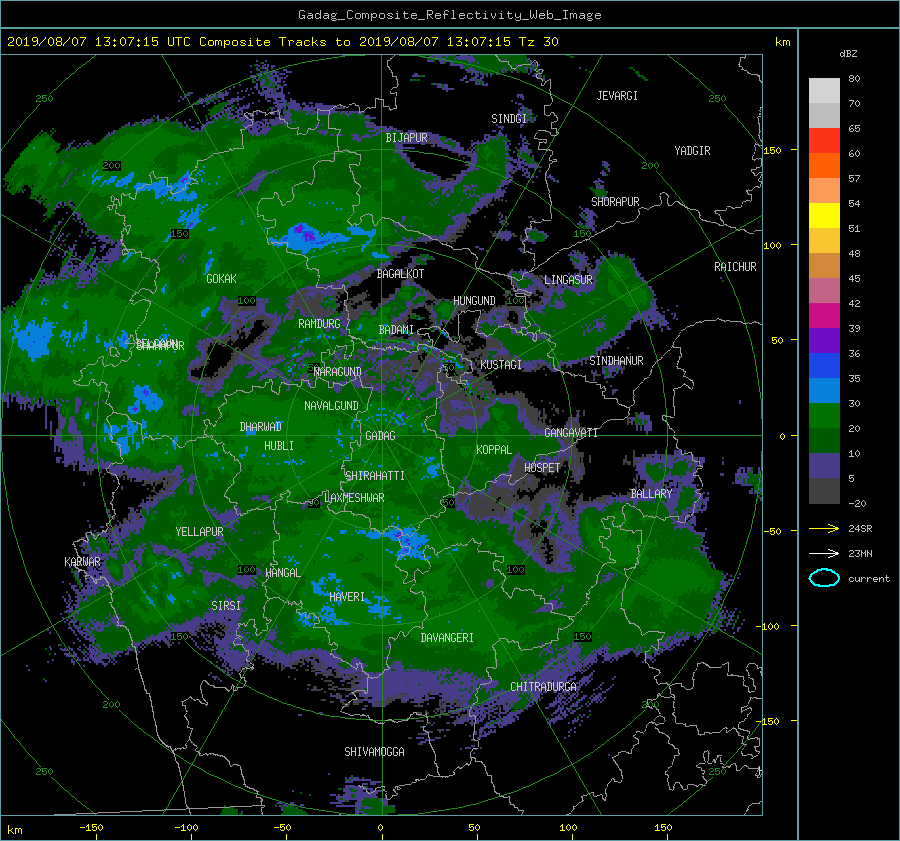
Task: Click the LAXMESHWAR city label
Action: point(354,498)
